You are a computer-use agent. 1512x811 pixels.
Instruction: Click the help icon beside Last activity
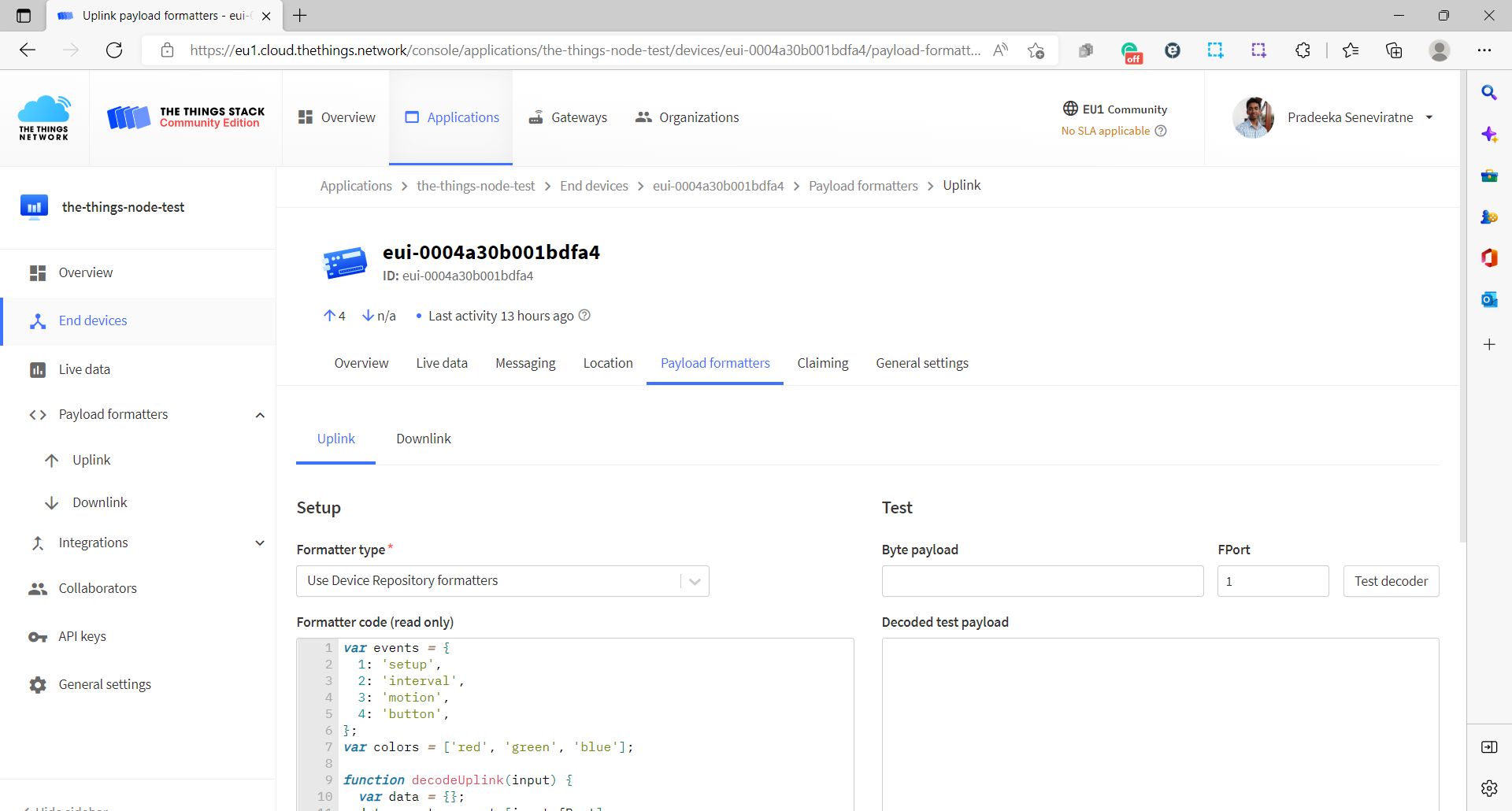coord(584,316)
